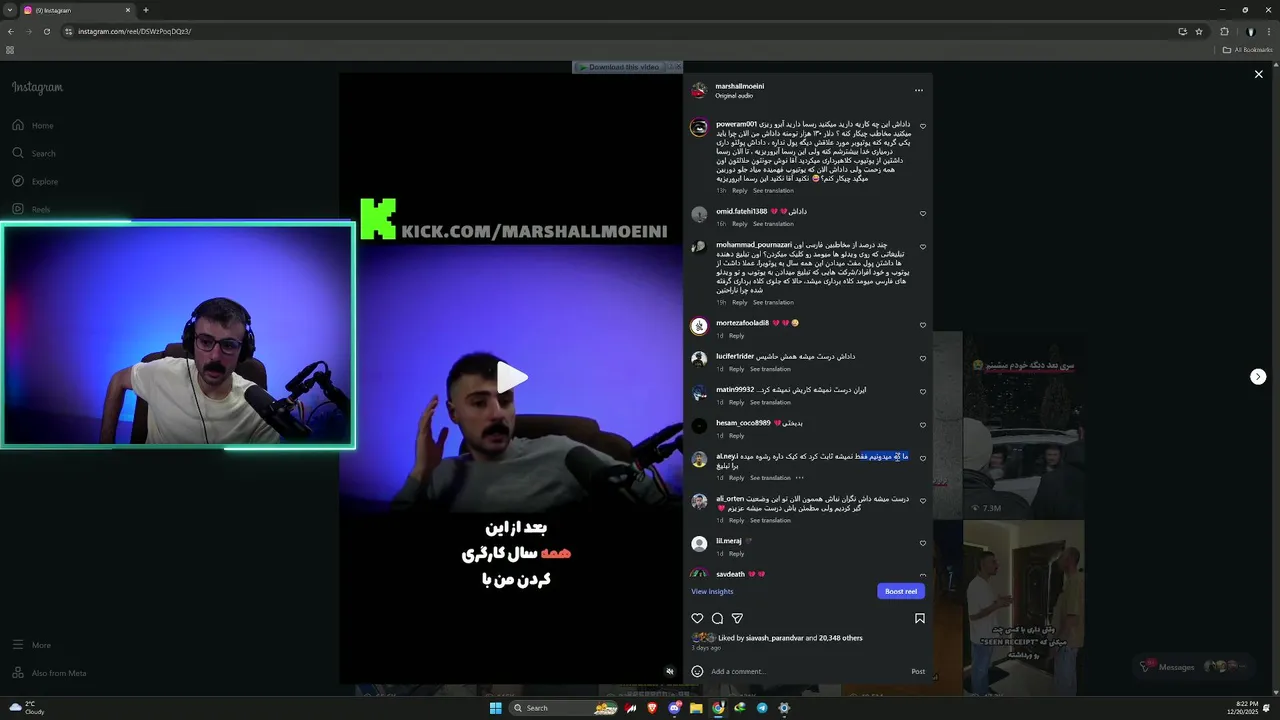Bookmark this page with the star icon
The height and width of the screenshot is (720, 1280).
click(x=1199, y=31)
